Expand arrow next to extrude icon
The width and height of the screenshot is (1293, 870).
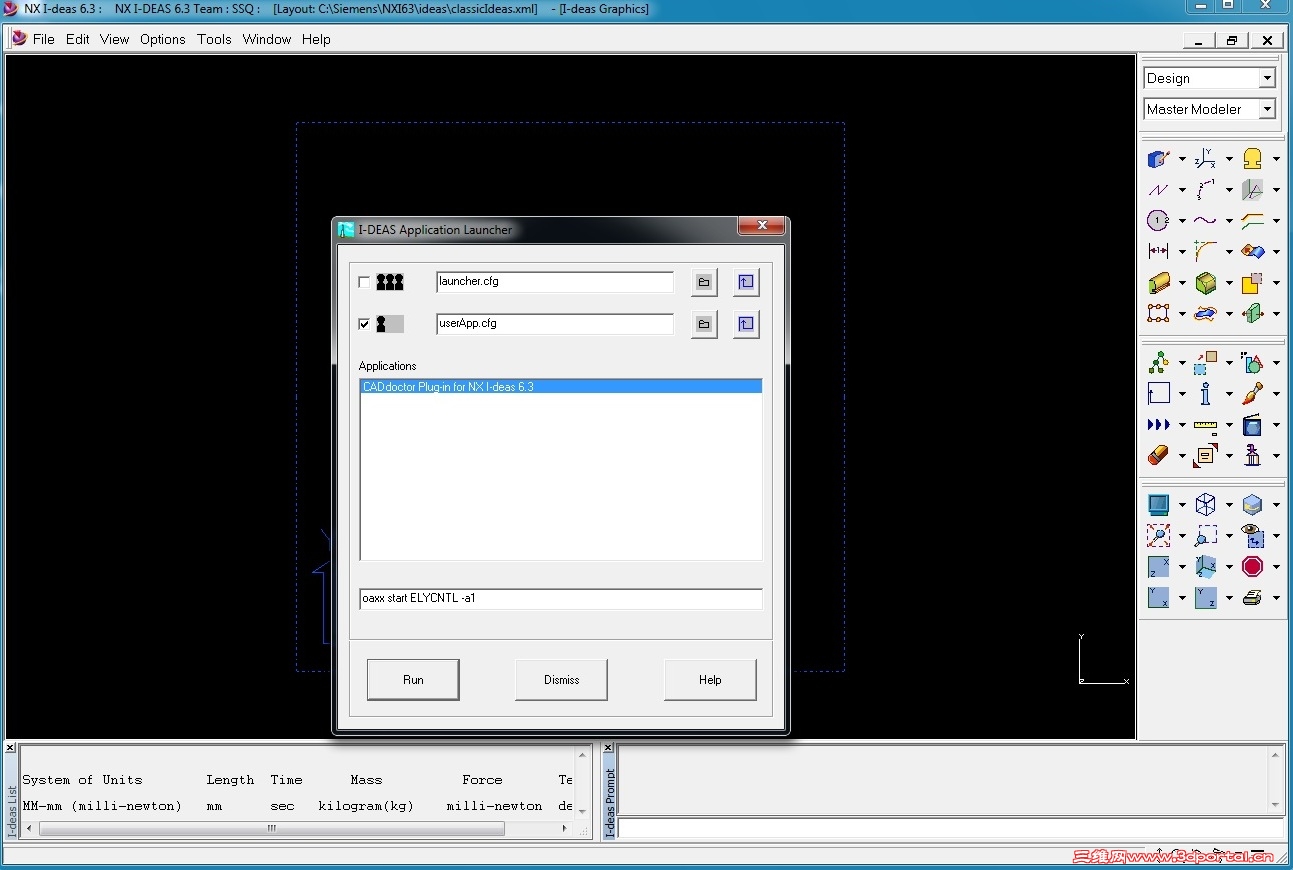[x=1182, y=283]
